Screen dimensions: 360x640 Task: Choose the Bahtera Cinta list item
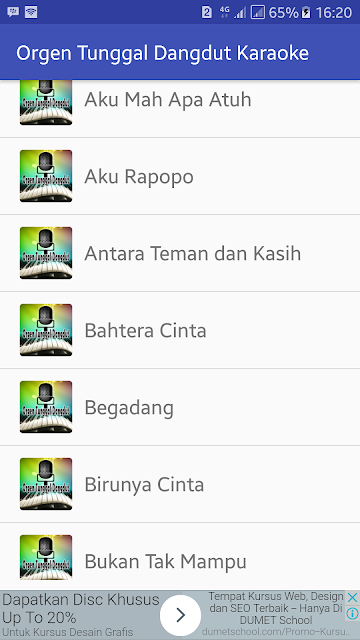(180, 330)
